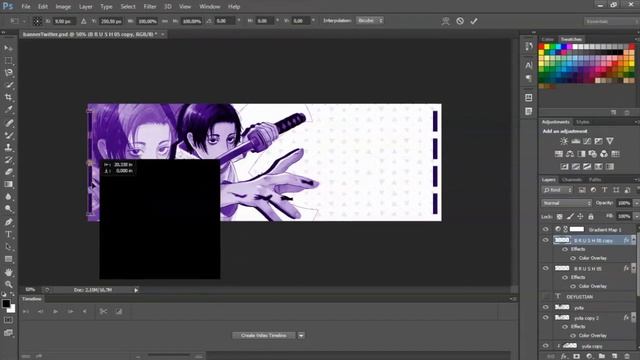The width and height of the screenshot is (640, 360).
Task: Click the Opacity value field
Action: [624, 203]
